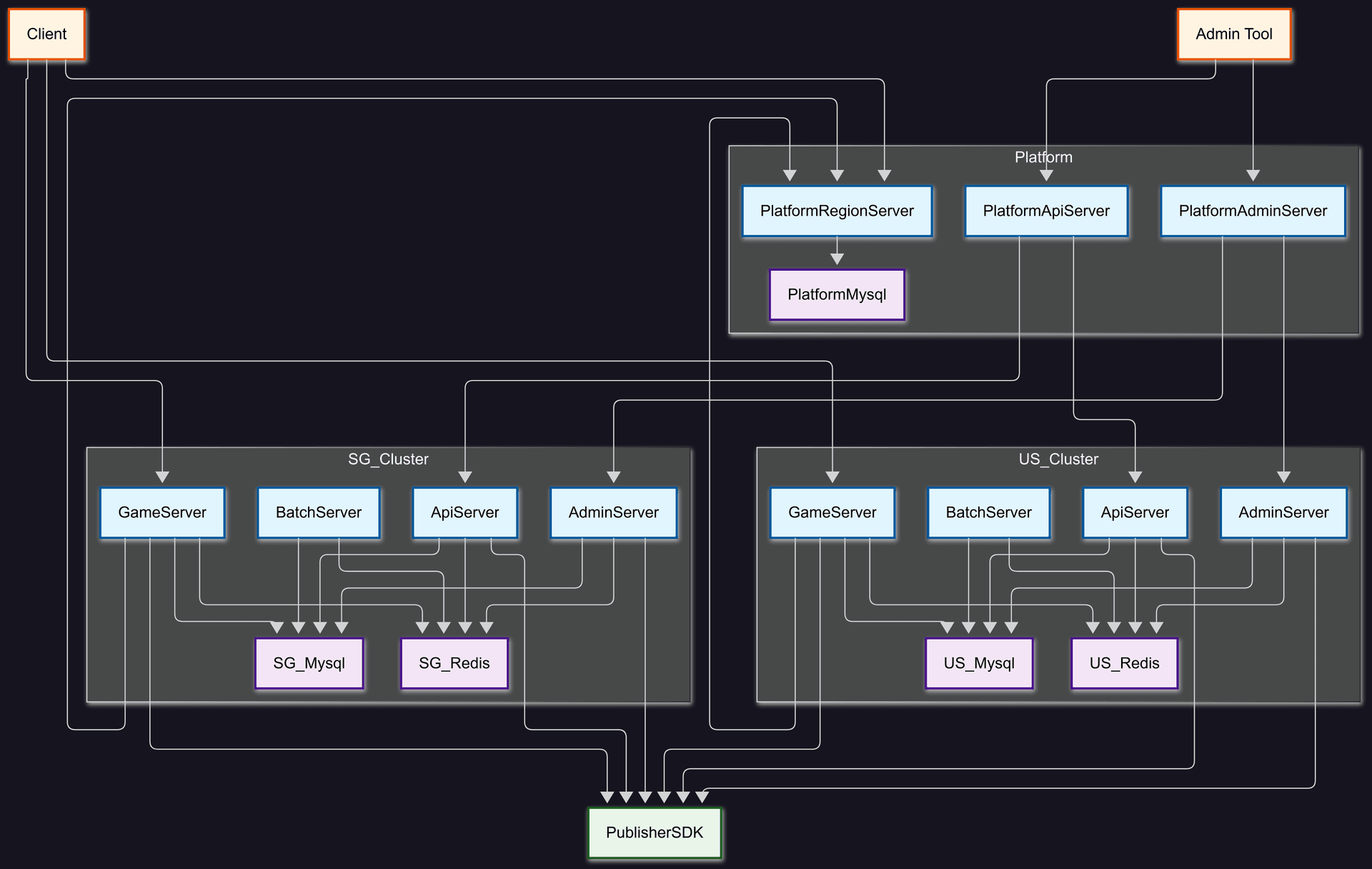Select the PublisherSDK node
The width and height of the screenshot is (1372, 869).
[654, 833]
